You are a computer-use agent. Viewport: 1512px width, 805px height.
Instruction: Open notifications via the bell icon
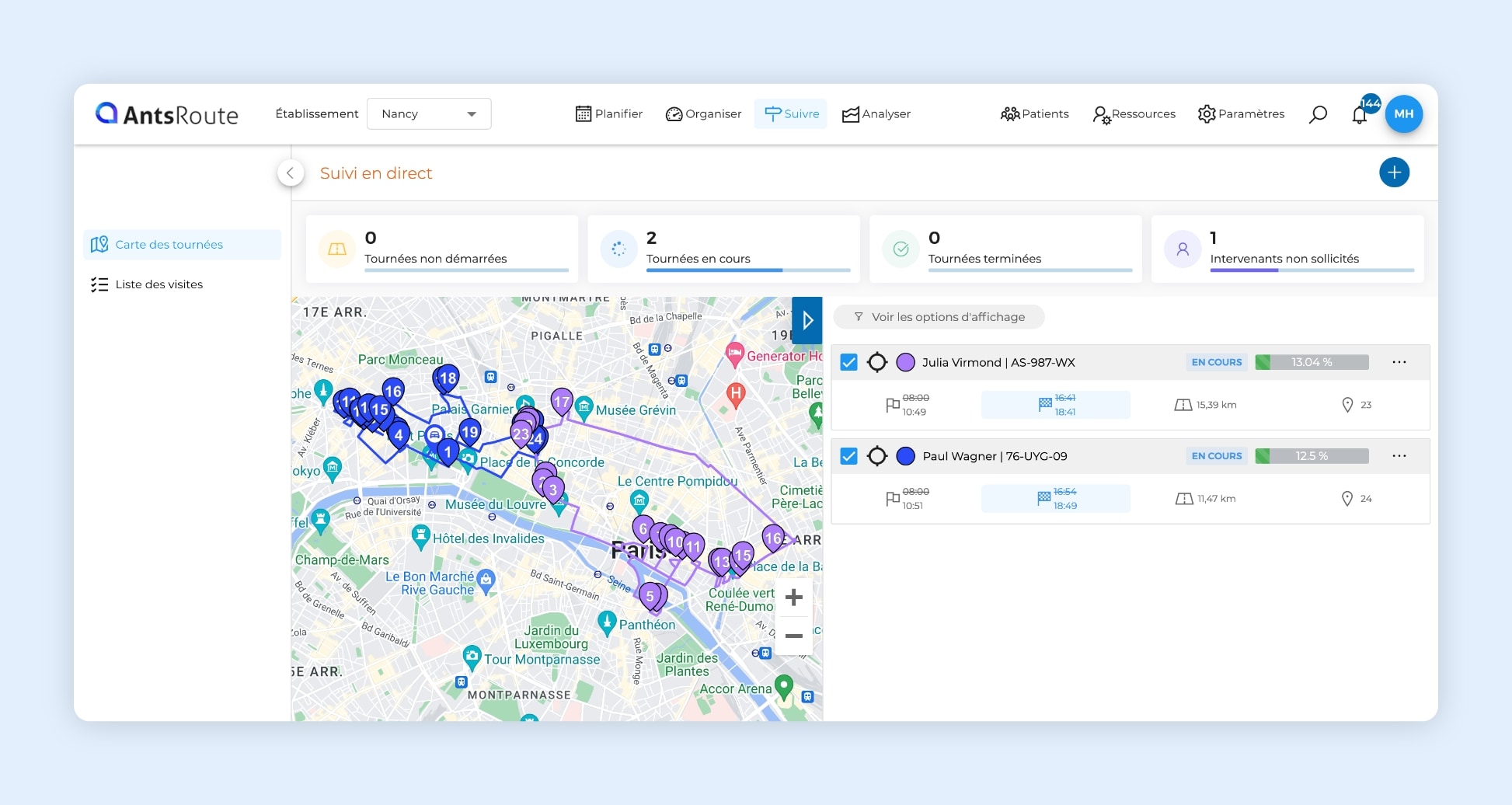pos(1360,113)
